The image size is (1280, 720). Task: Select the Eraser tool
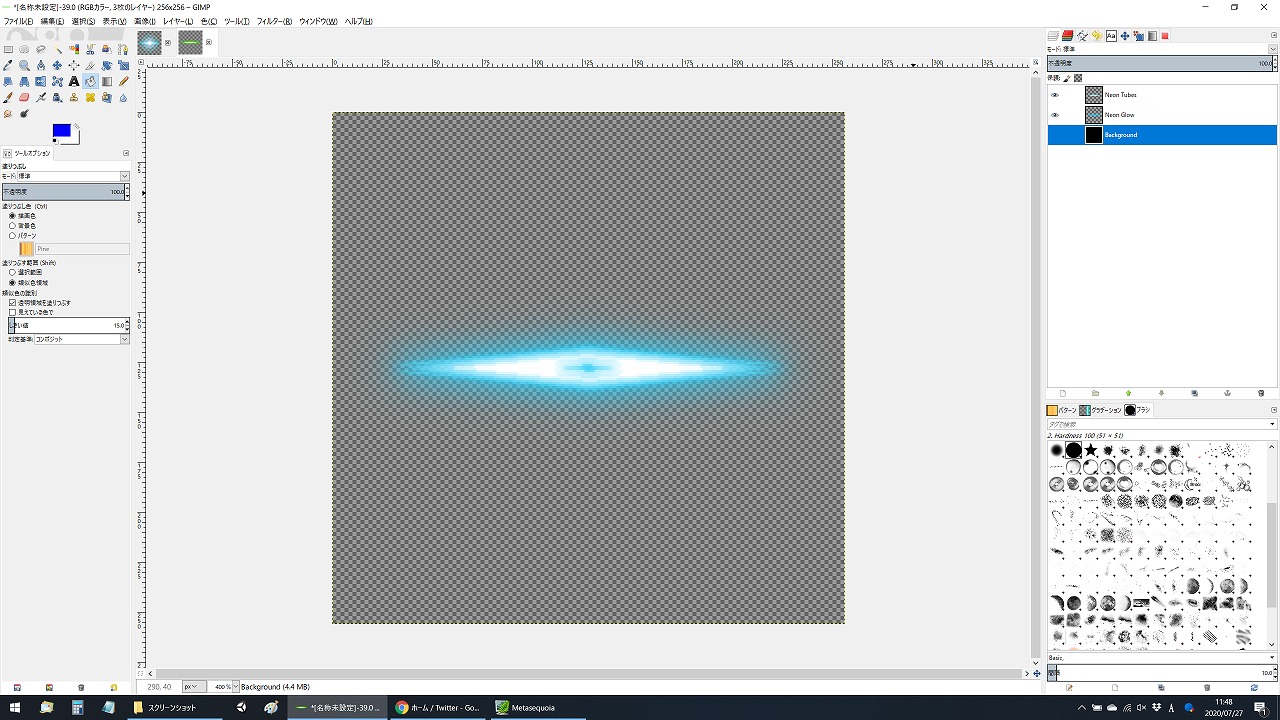[24, 97]
